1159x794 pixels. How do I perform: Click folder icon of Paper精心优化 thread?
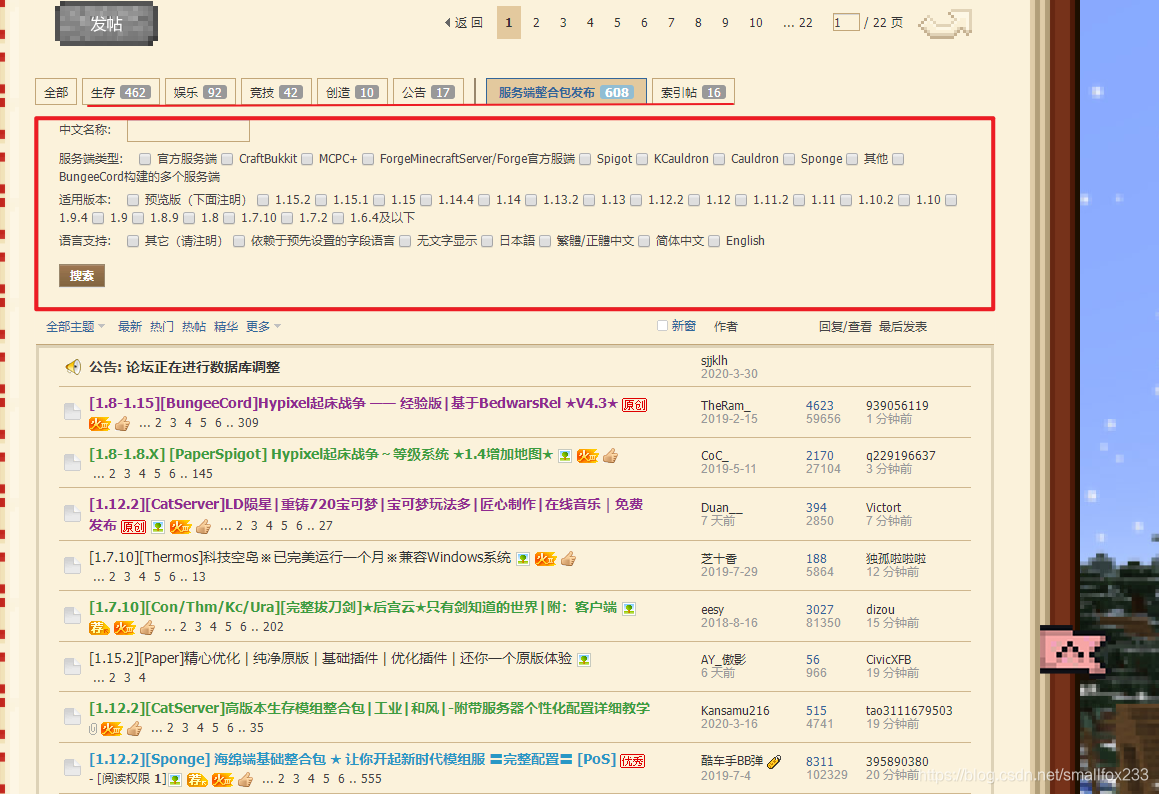point(72,666)
